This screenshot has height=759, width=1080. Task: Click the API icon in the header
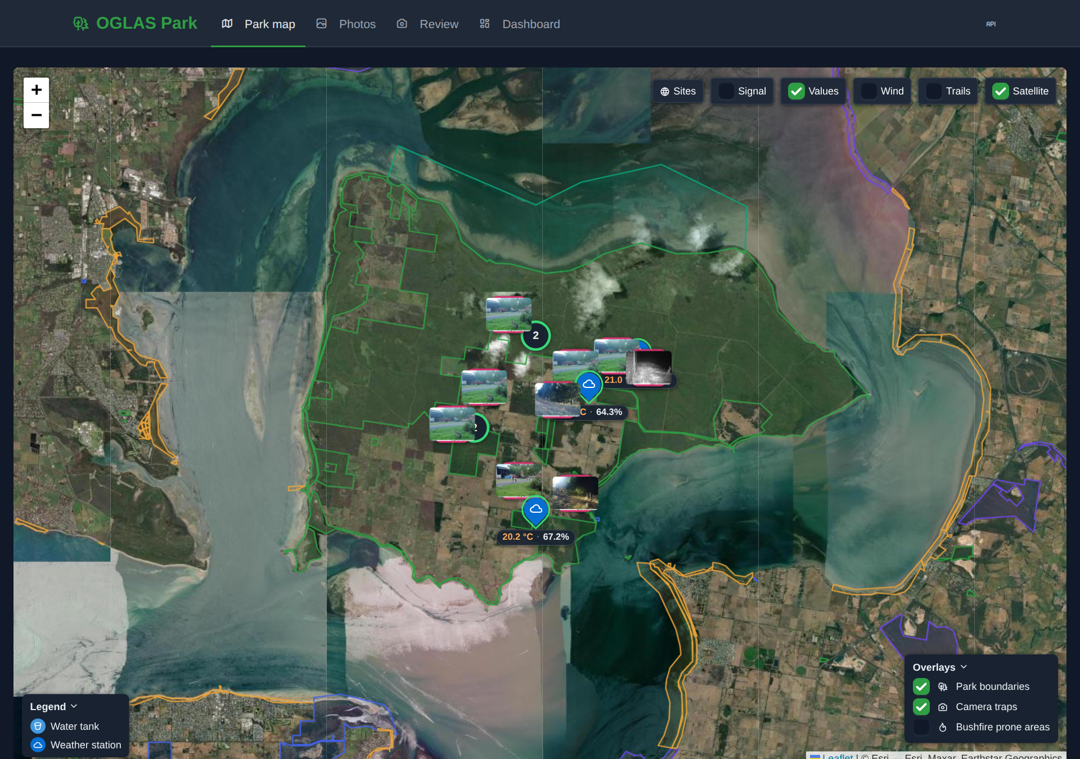(x=990, y=24)
